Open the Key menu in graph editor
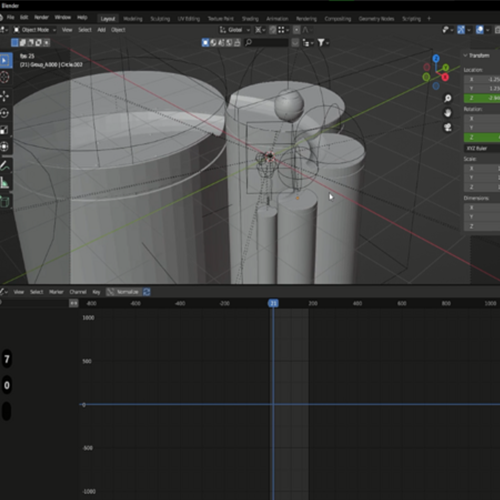The image size is (500, 500). click(x=96, y=292)
